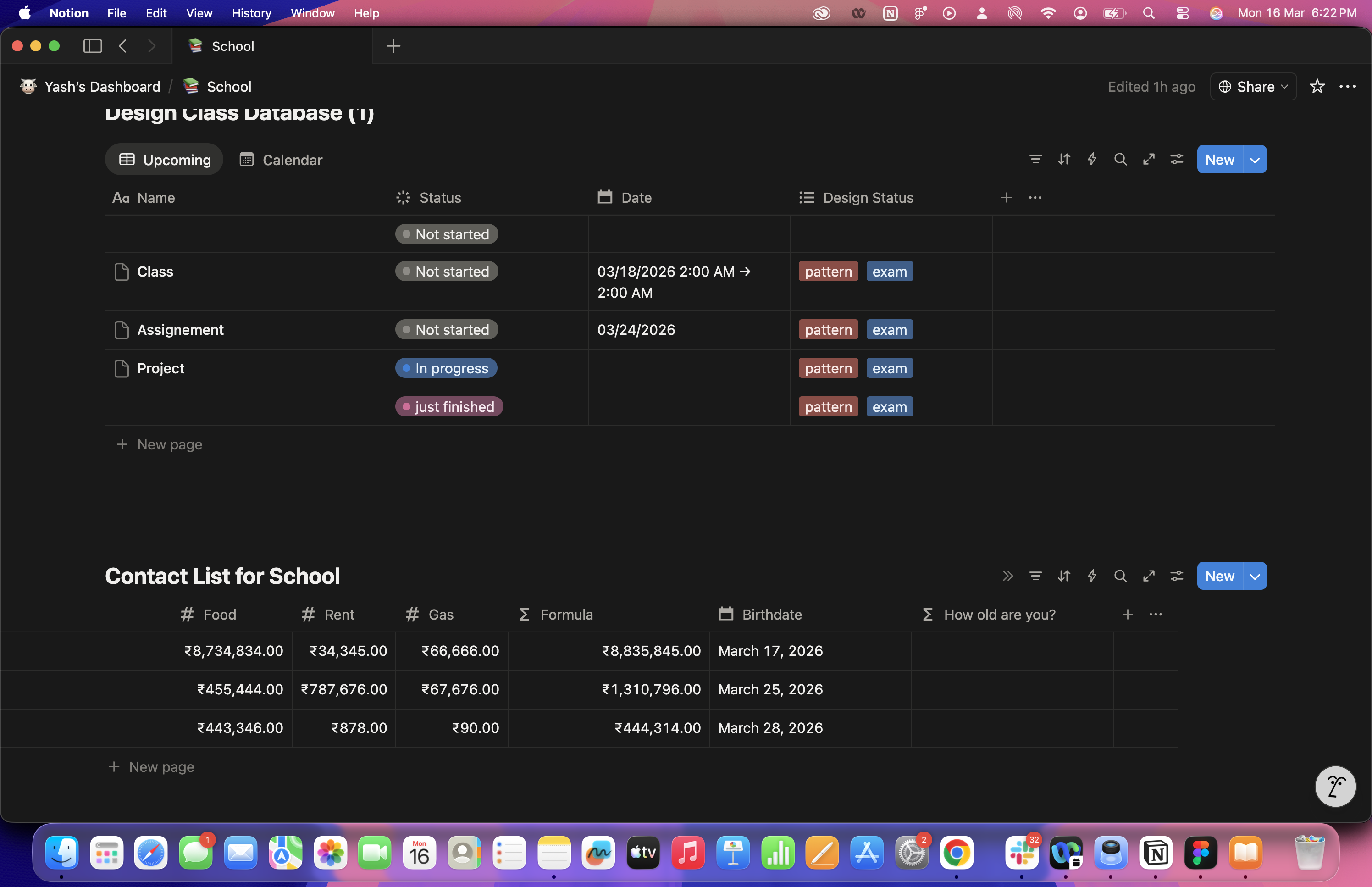1372x887 pixels.
Task: Open the View menu
Action: click(x=199, y=13)
